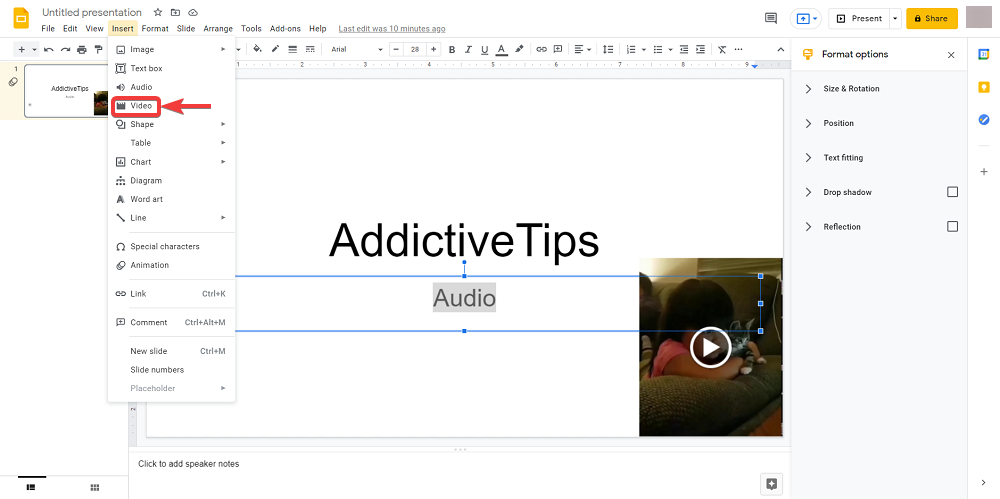
Task: Click the Italic formatting icon
Action: (468, 49)
